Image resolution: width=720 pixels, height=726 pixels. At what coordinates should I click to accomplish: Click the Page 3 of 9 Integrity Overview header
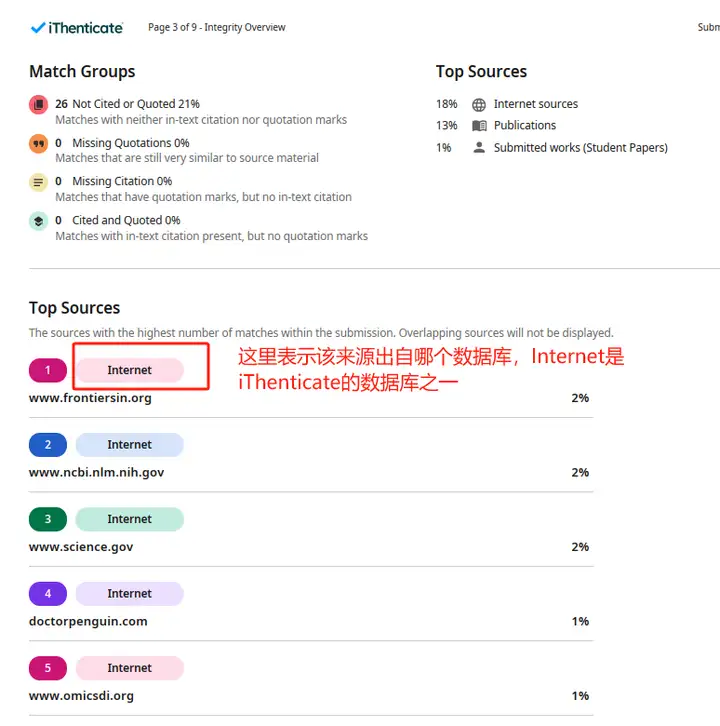click(217, 27)
